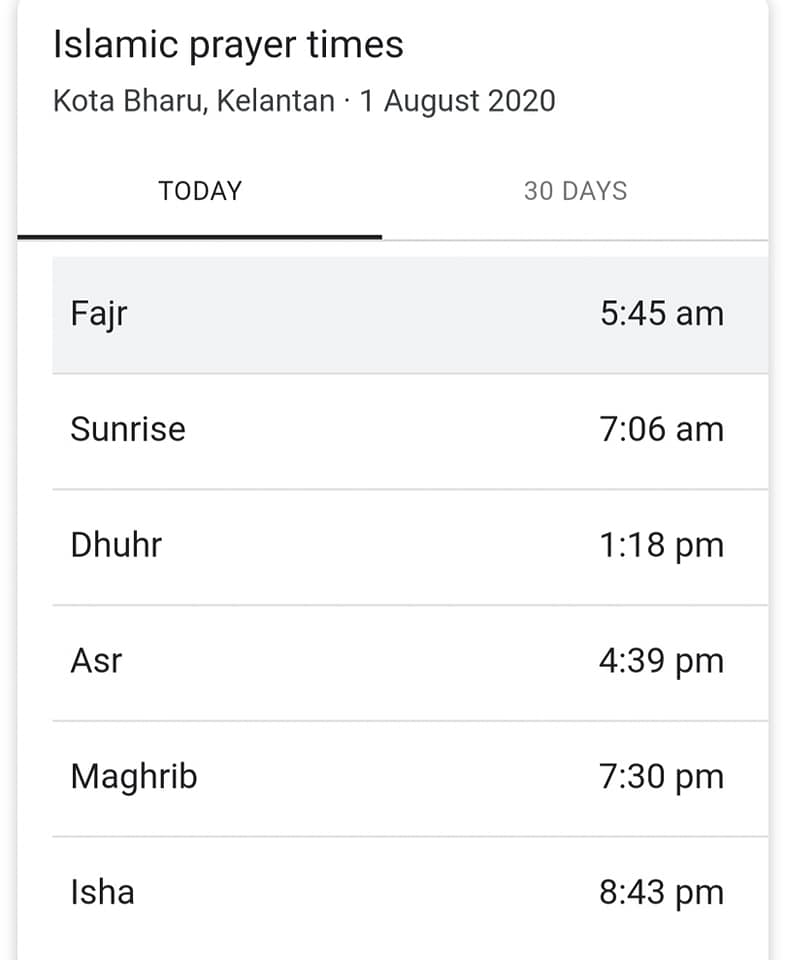
Task: Click the 4:39 pm Asr time
Action: tap(662, 661)
